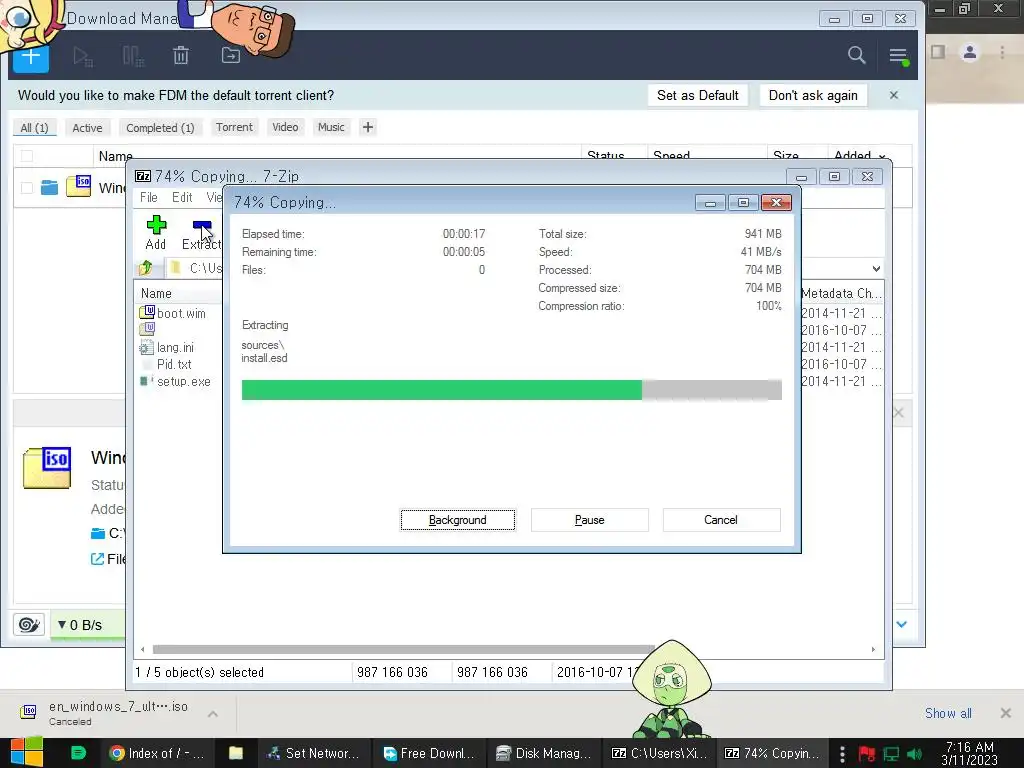Click the Name column header in 7-Zip
Screen dimensions: 1024x768
[157, 293]
